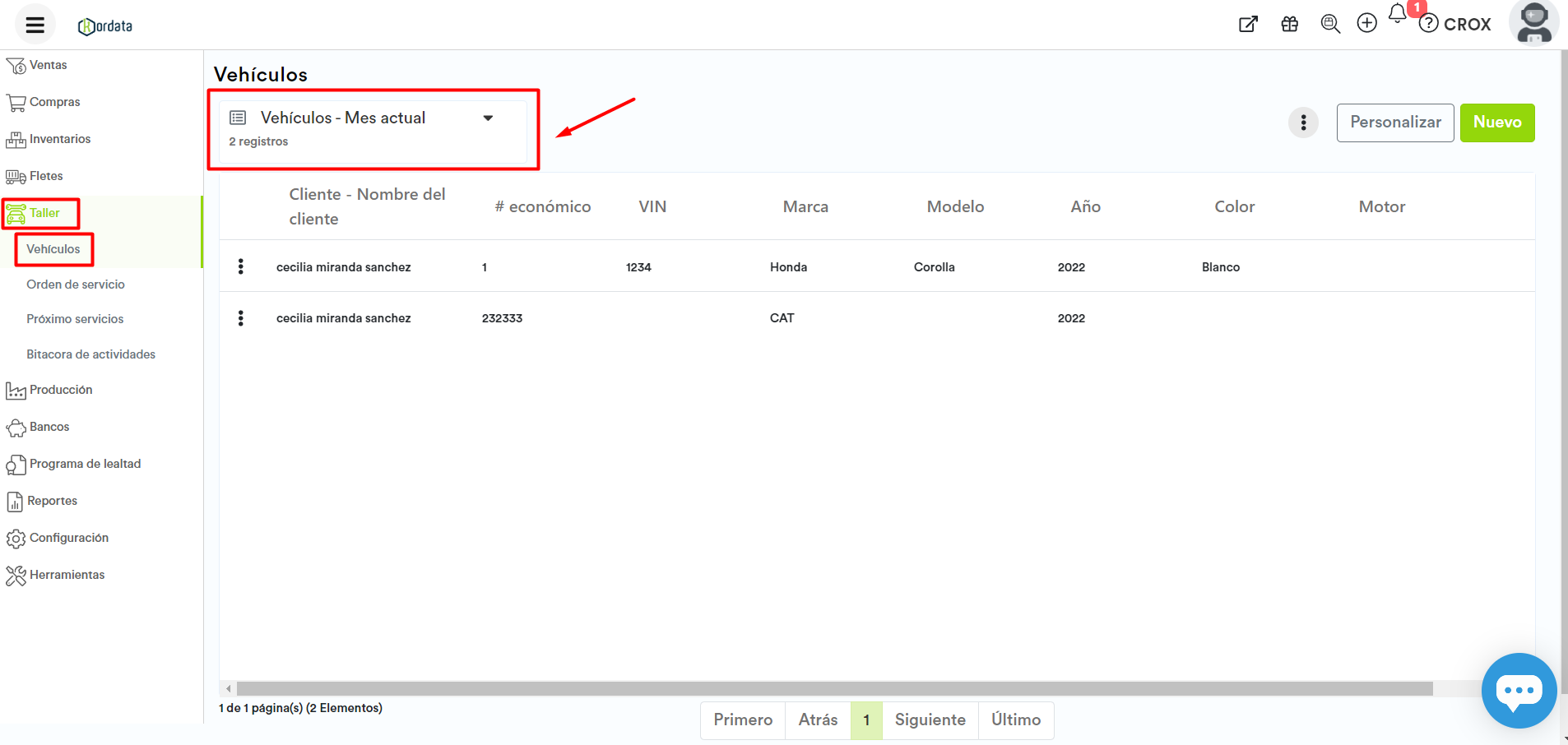Click the Siguiente pagination button
The height and width of the screenshot is (745, 1568).
(930, 720)
